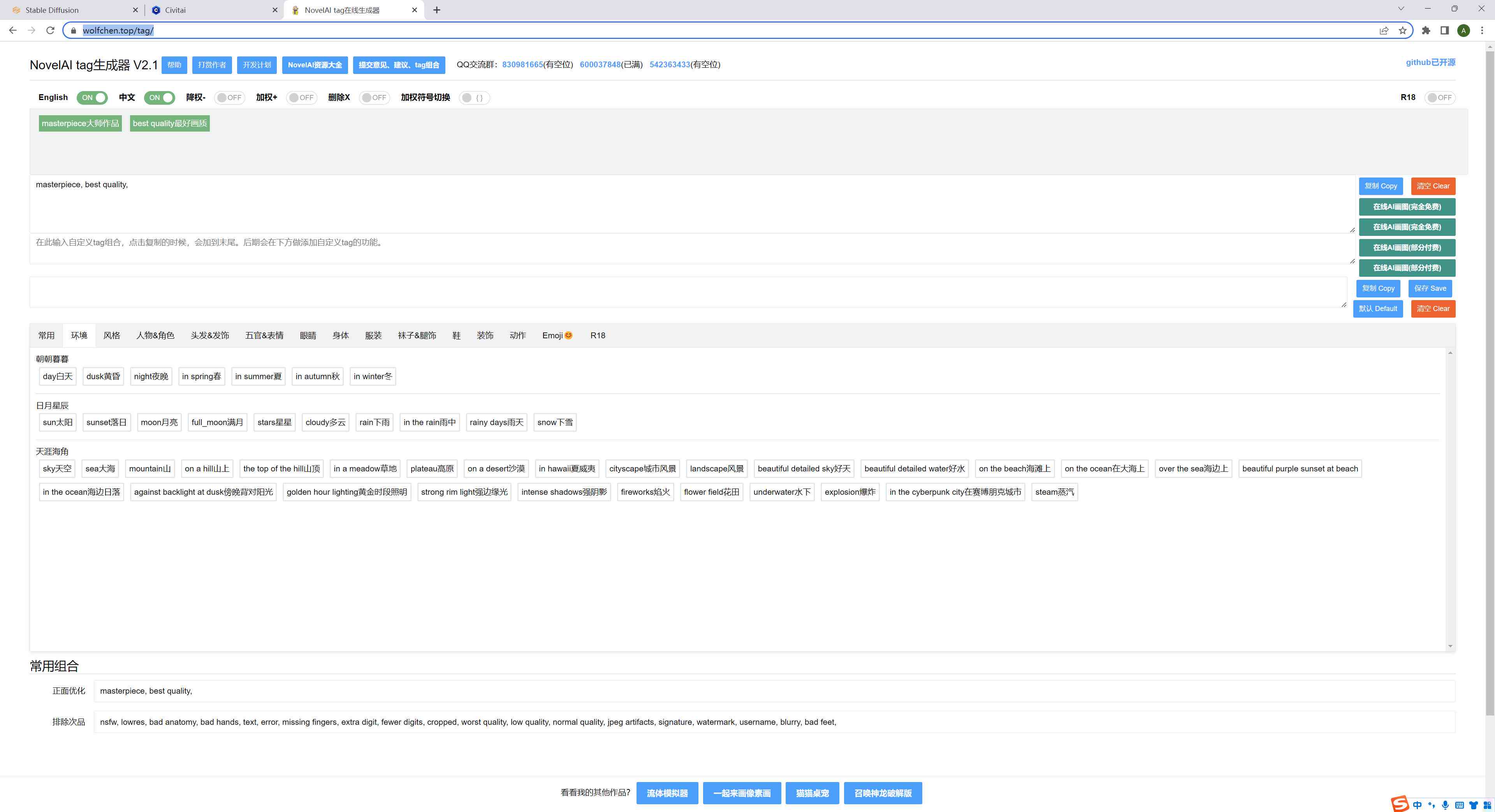
Task: Click the 帮助 help button
Action: 174,65
